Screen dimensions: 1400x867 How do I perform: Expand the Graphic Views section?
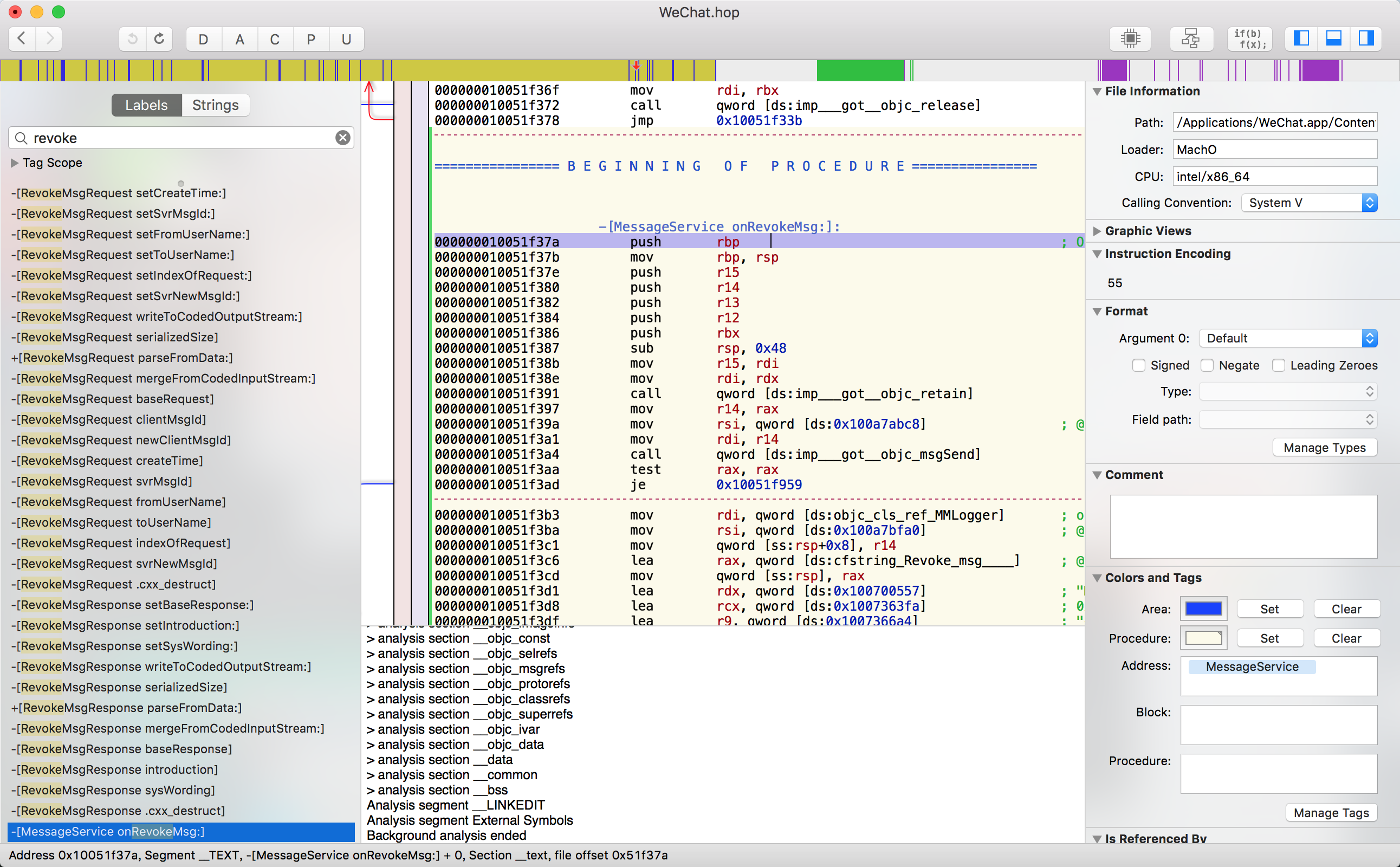point(1097,230)
